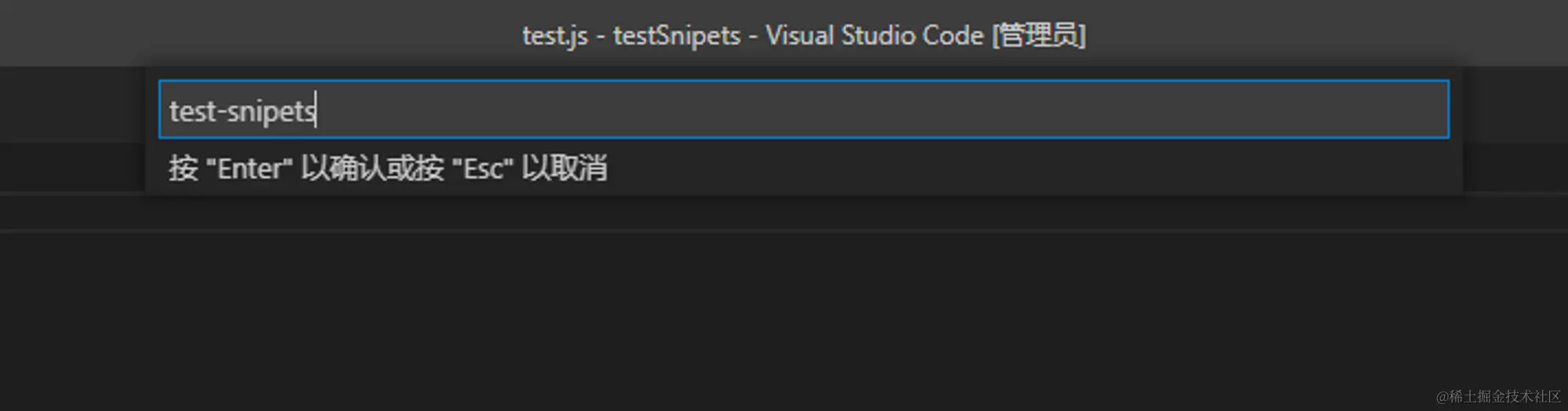Click the "按" character starting the hint
Image resolution: width=1568 pixels, height=411 pixels.
pyautogui.click(x=183, y=168)
